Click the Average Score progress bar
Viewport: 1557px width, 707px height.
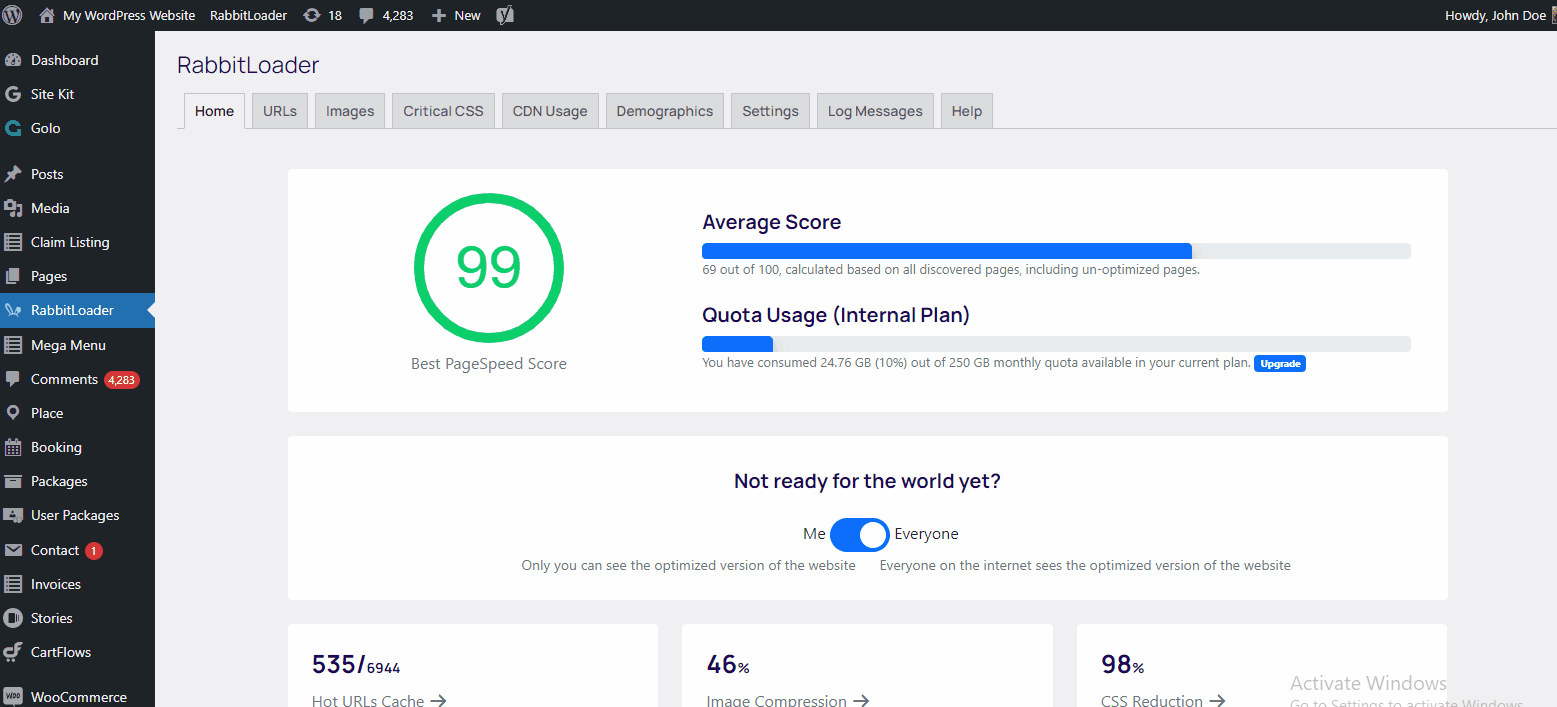point(1056,251)
